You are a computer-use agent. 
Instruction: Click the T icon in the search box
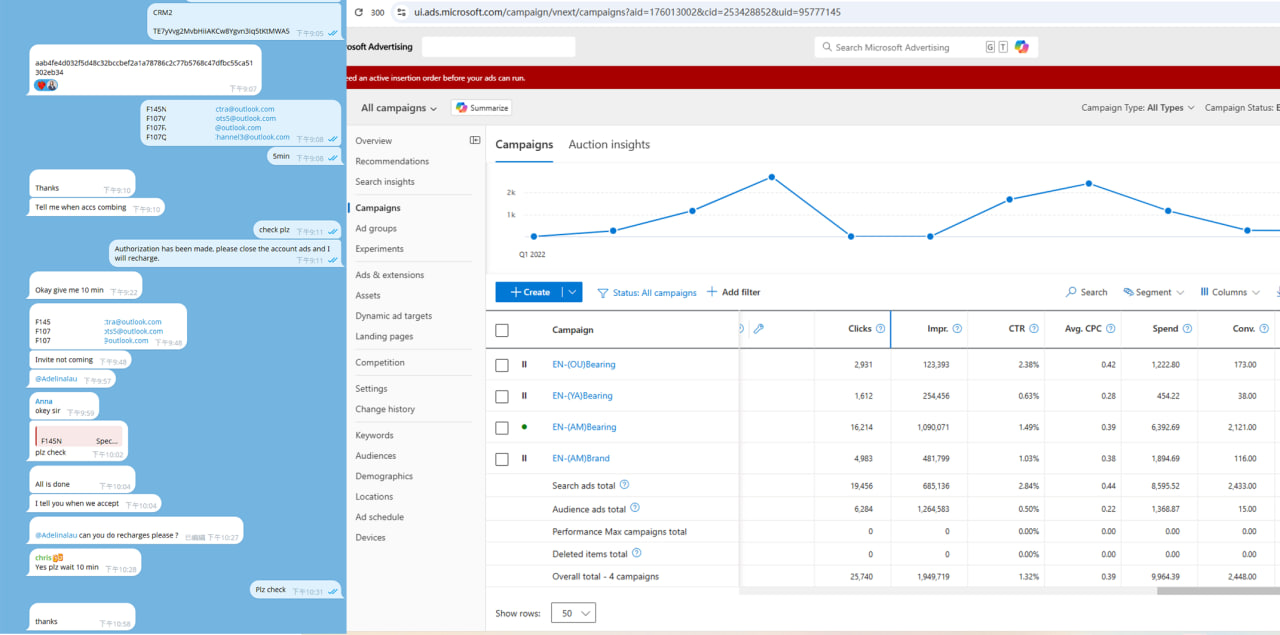pos(1003,47)
